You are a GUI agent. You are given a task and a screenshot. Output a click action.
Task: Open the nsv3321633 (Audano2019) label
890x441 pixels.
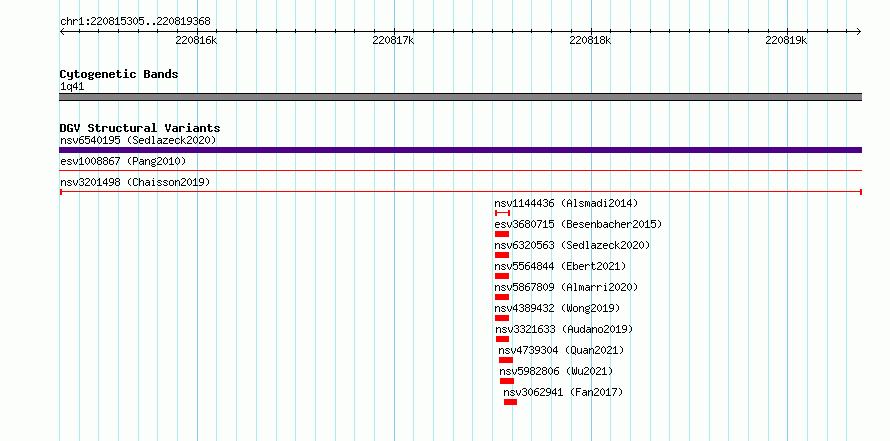click(x=564, y=329)
